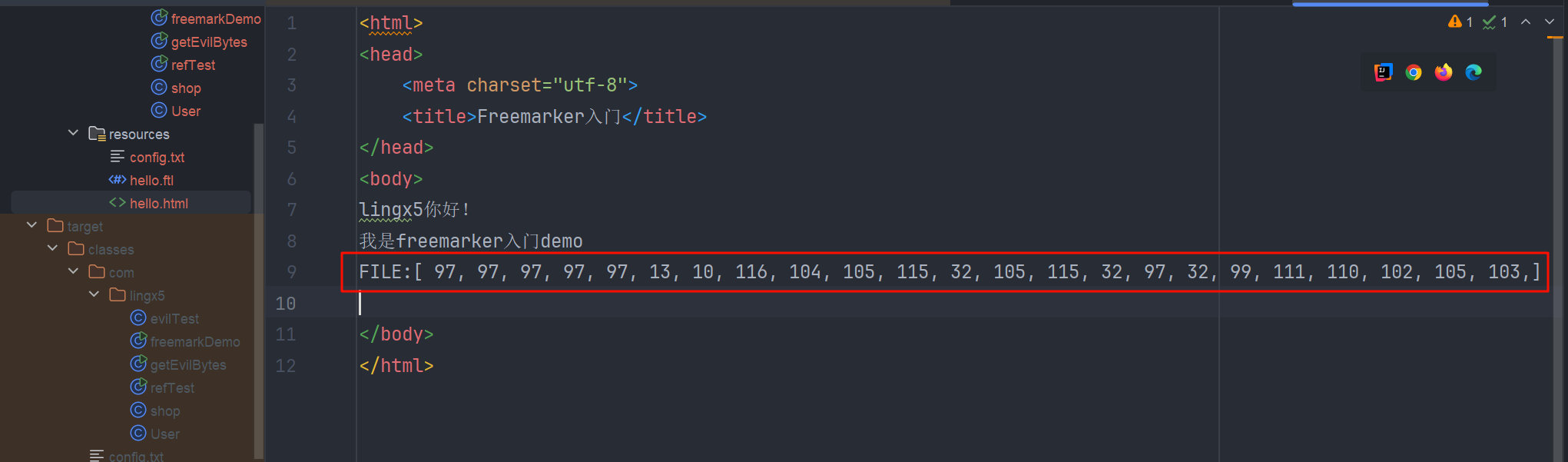Select the com folder in target
Viewport: 1568px width, 462px height.
point(121,272)
